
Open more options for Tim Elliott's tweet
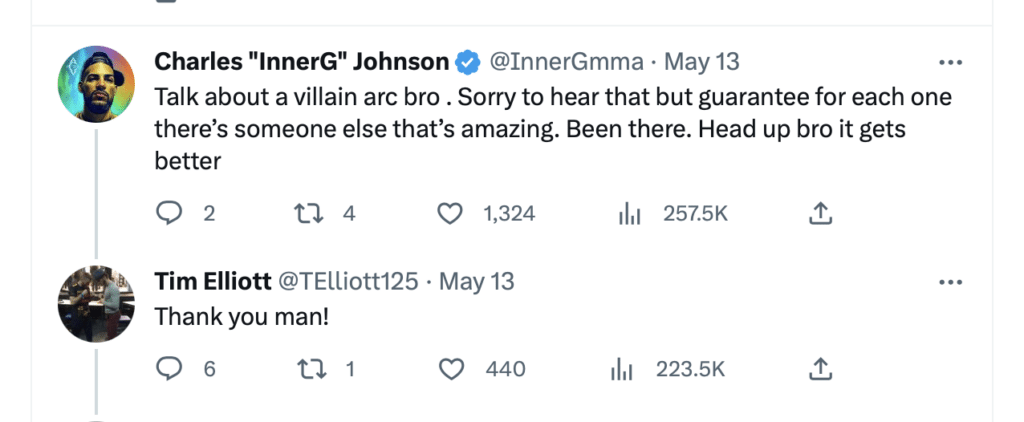tap(949, 282)
